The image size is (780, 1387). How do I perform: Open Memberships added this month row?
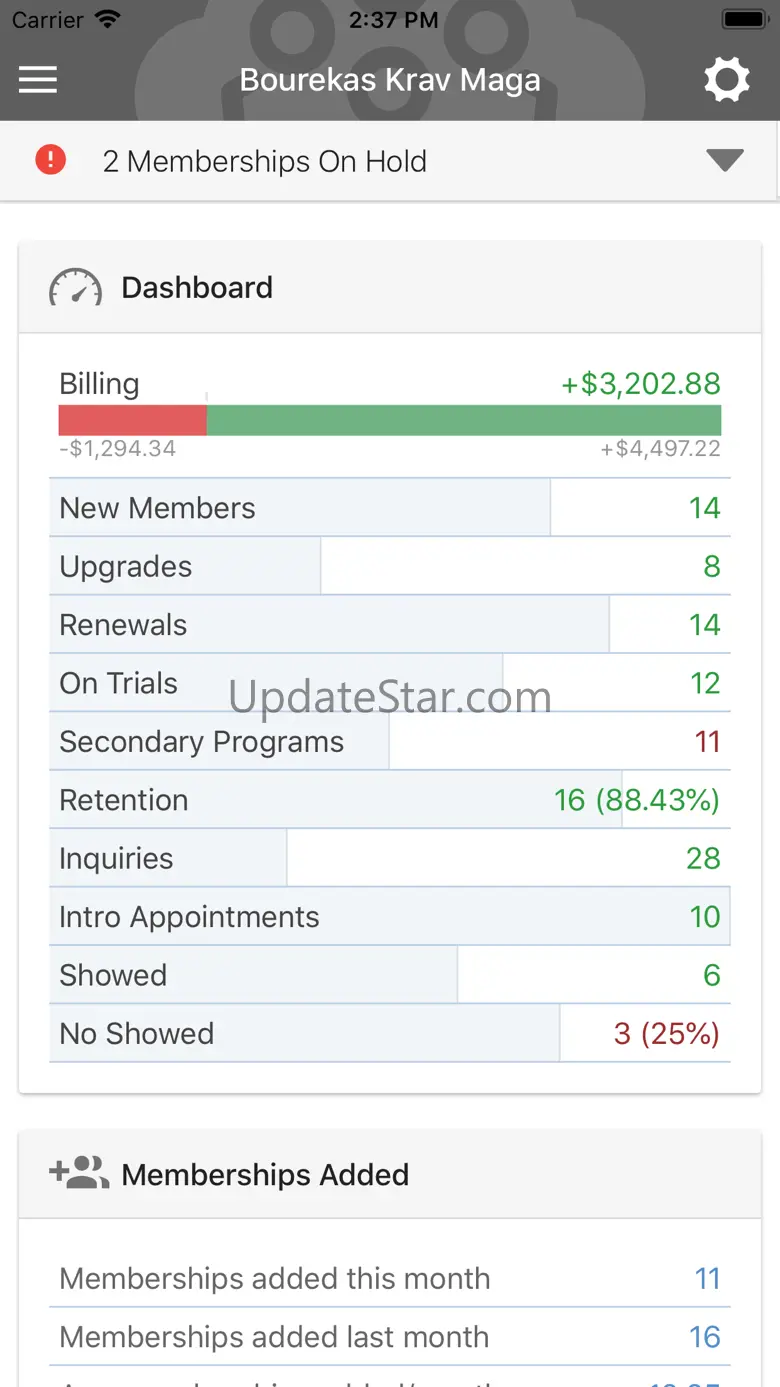pyautogui.click(x=390, y=1278)
